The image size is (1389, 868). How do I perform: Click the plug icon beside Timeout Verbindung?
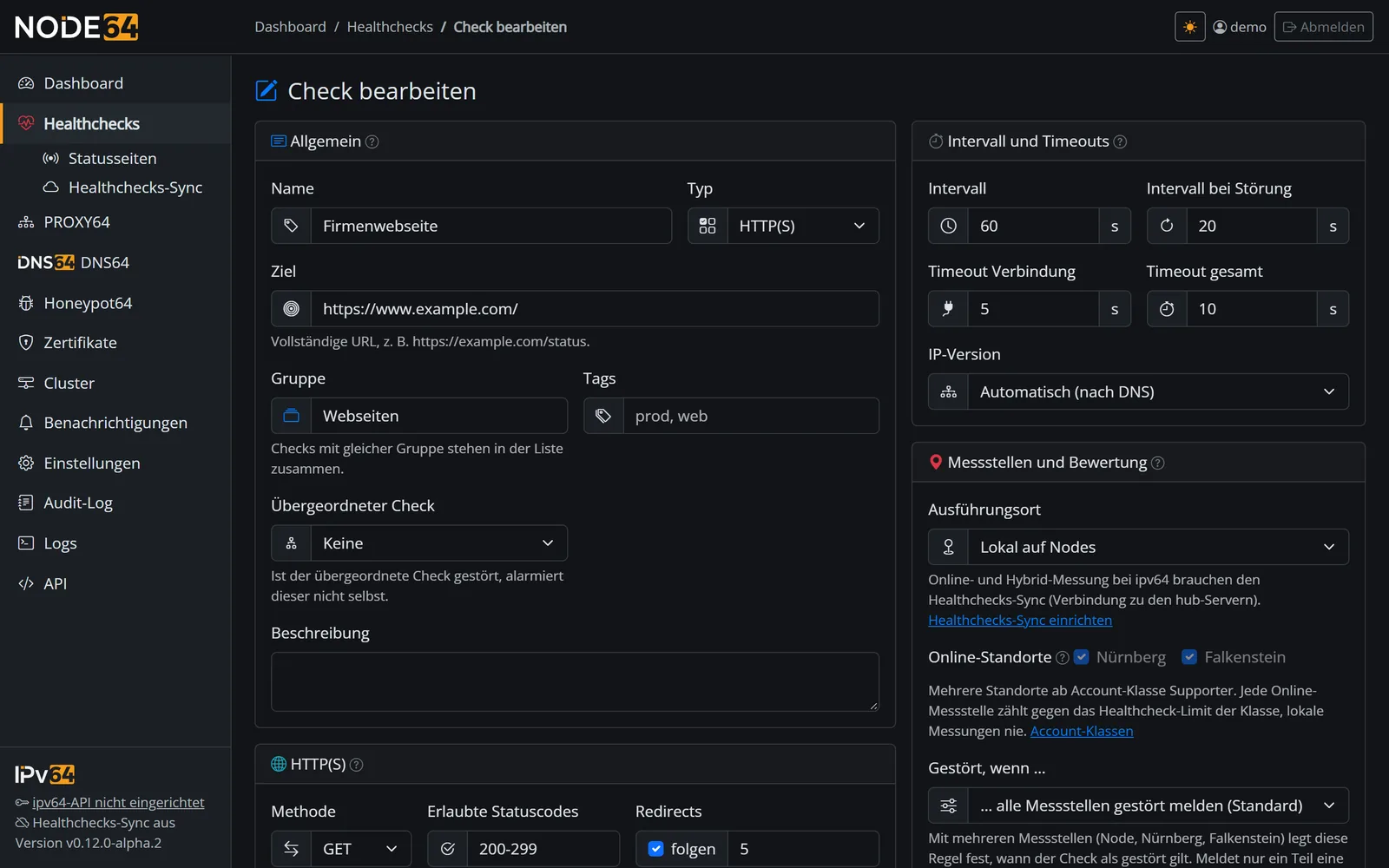[949, 309]
